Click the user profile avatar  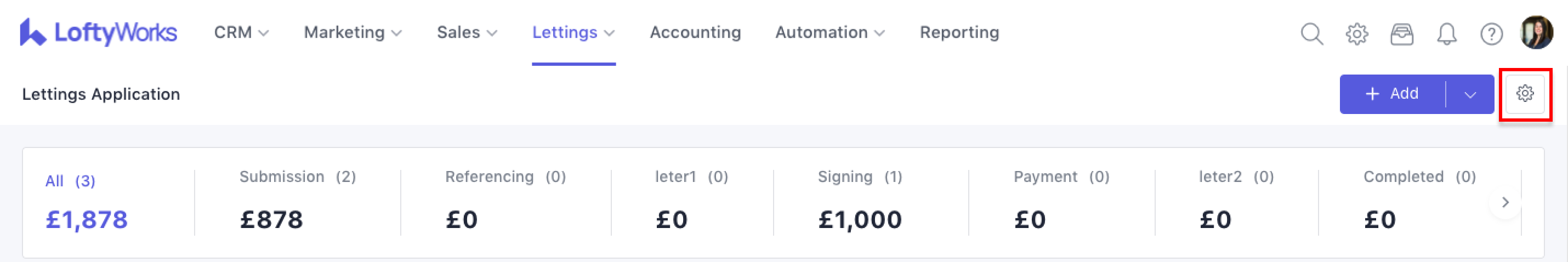tap(1536, 32)
